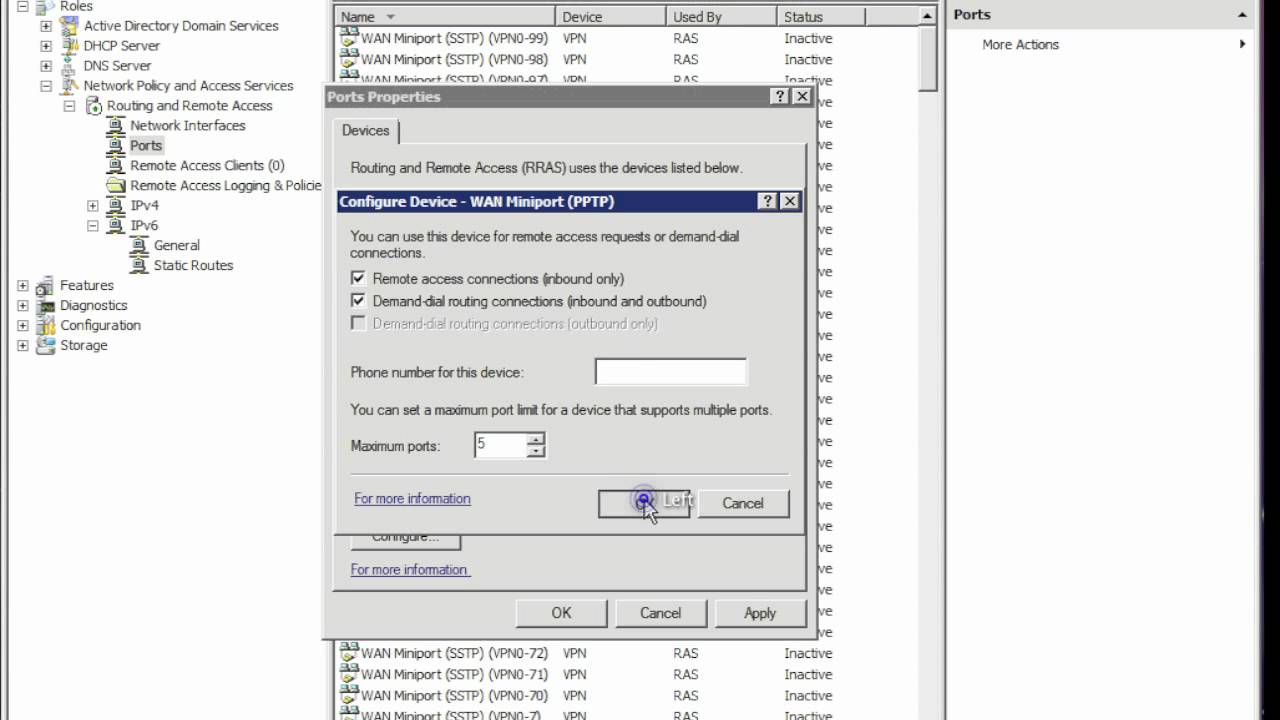Select Network Interfaces in tree
The height and width of the screenshot is (720, 1280).
pyautogui.click(x=188, y=126)
